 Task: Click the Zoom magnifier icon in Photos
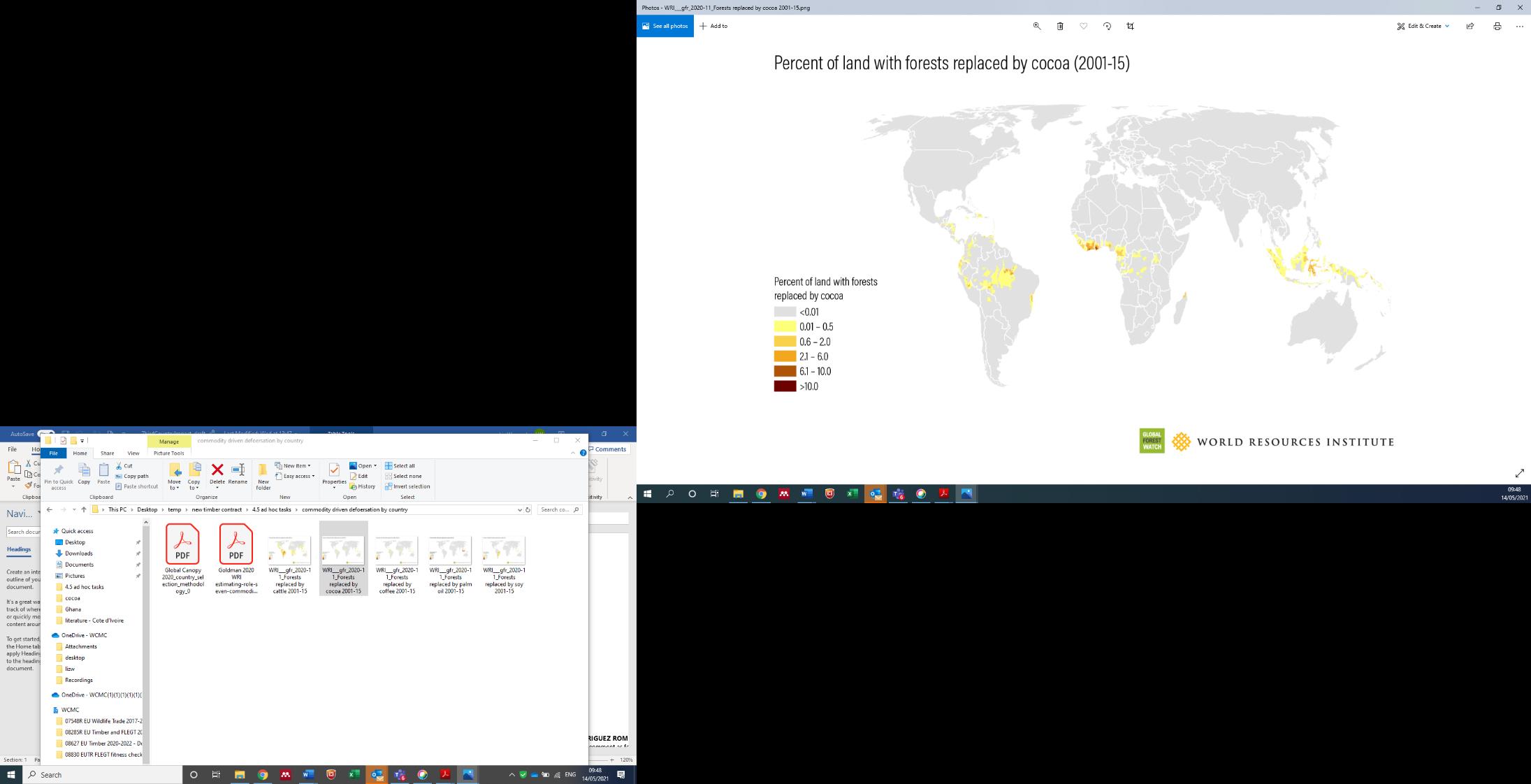click(1037, 26)
